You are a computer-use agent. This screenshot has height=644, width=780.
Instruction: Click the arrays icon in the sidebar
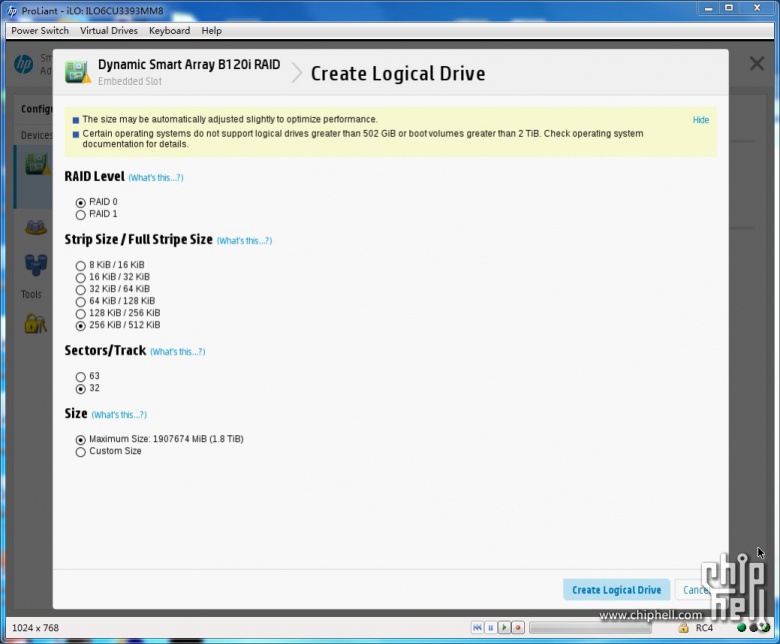(x=36, y=227)
